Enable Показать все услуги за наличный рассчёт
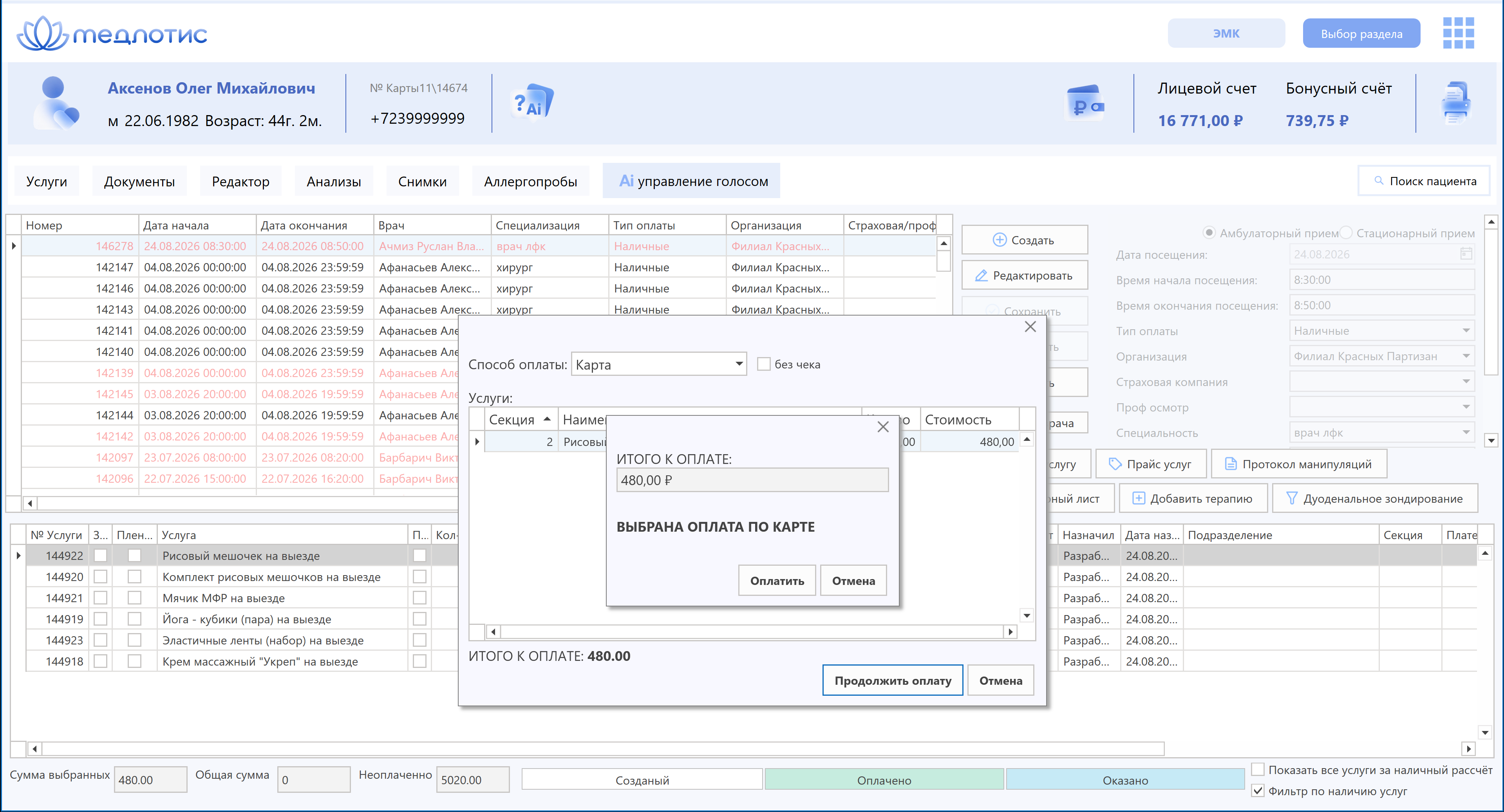 1258,770
